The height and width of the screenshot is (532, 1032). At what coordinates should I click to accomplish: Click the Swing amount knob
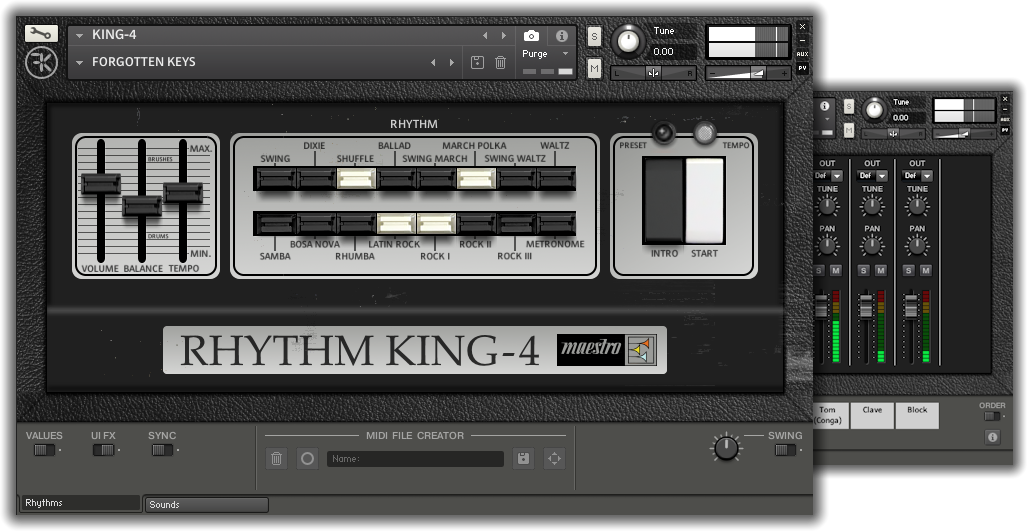coord(726,448)
